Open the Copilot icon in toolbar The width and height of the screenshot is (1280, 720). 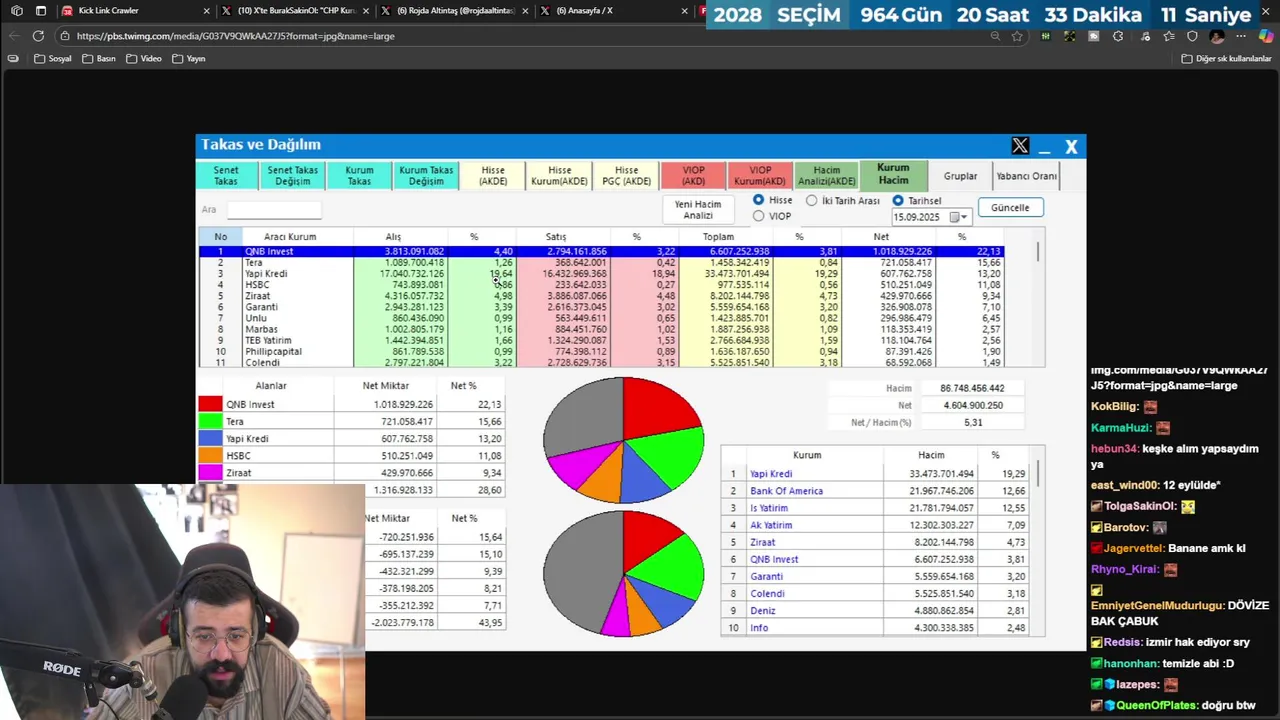(x=1265, y=36)
